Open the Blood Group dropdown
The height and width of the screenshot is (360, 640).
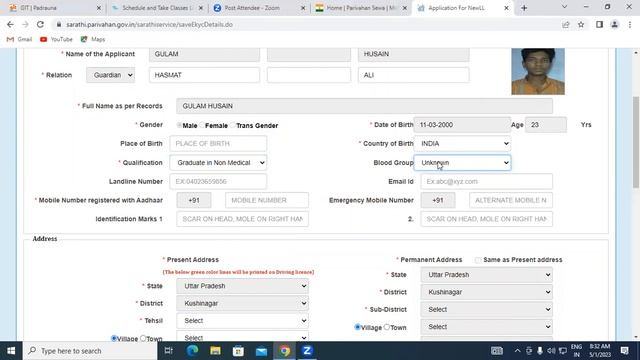(462, 162)
